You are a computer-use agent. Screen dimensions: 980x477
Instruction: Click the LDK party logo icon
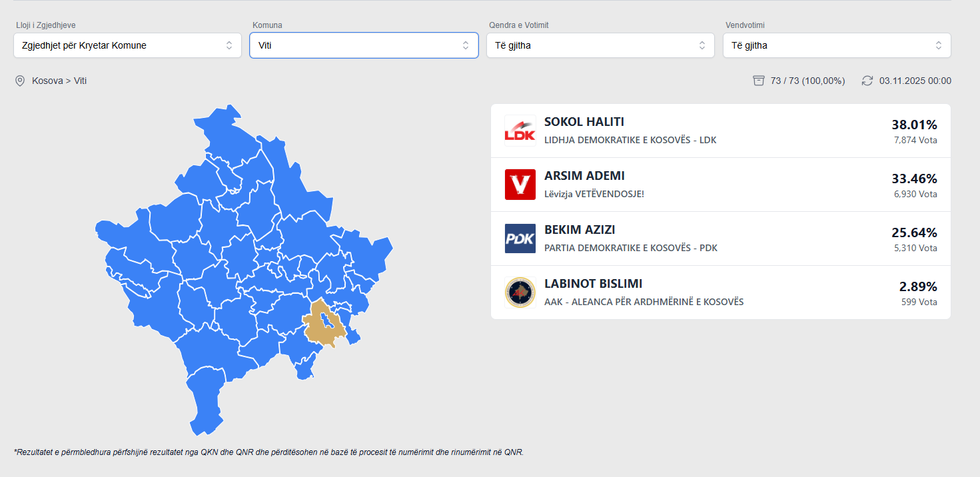[x=520, y=131]
